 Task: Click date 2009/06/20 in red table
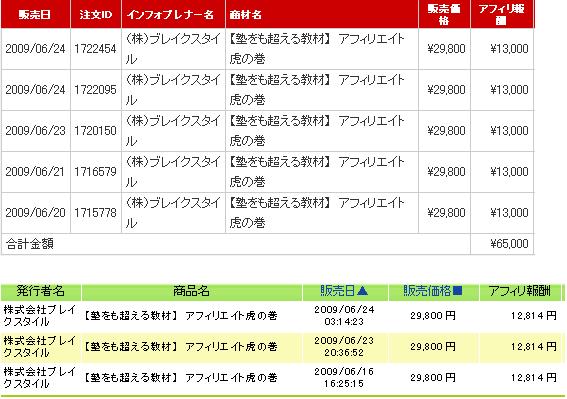tap(35, 213)
